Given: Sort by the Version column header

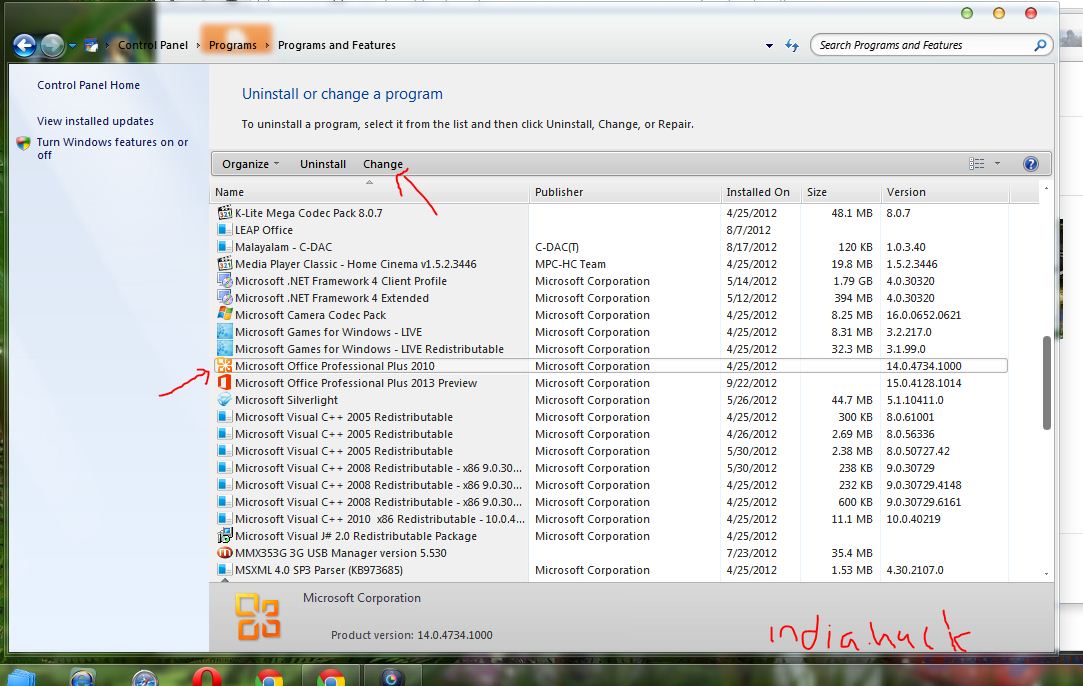Looking at the screenshot, I should [945, 192].
